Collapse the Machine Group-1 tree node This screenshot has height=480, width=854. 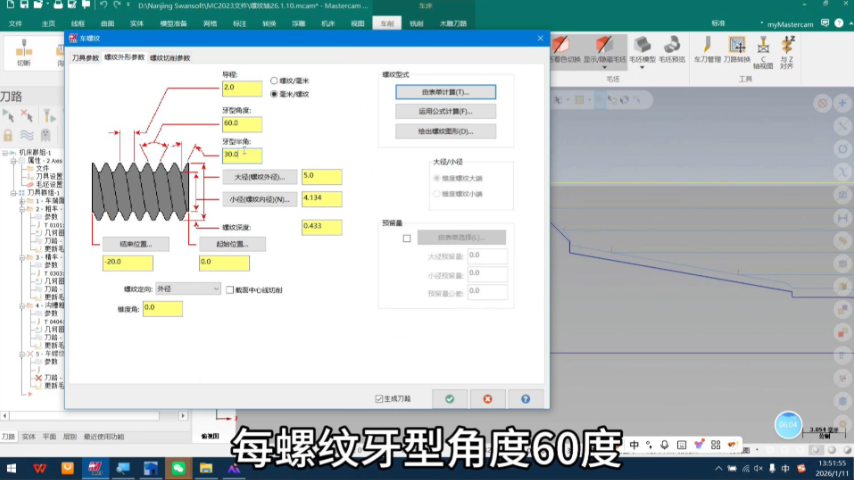point(5,153)
